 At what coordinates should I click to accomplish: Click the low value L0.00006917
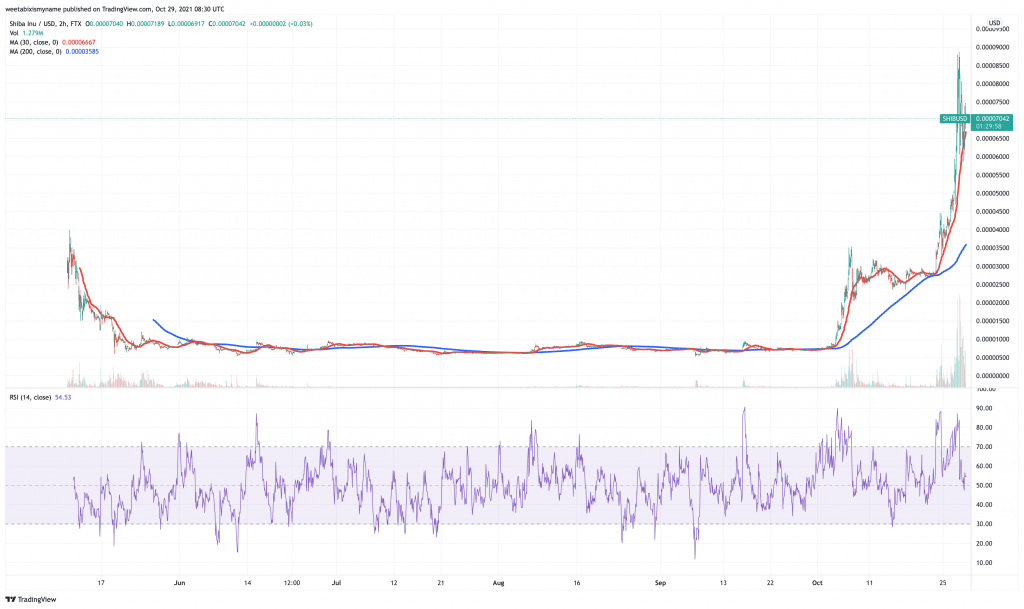point(186,24)
